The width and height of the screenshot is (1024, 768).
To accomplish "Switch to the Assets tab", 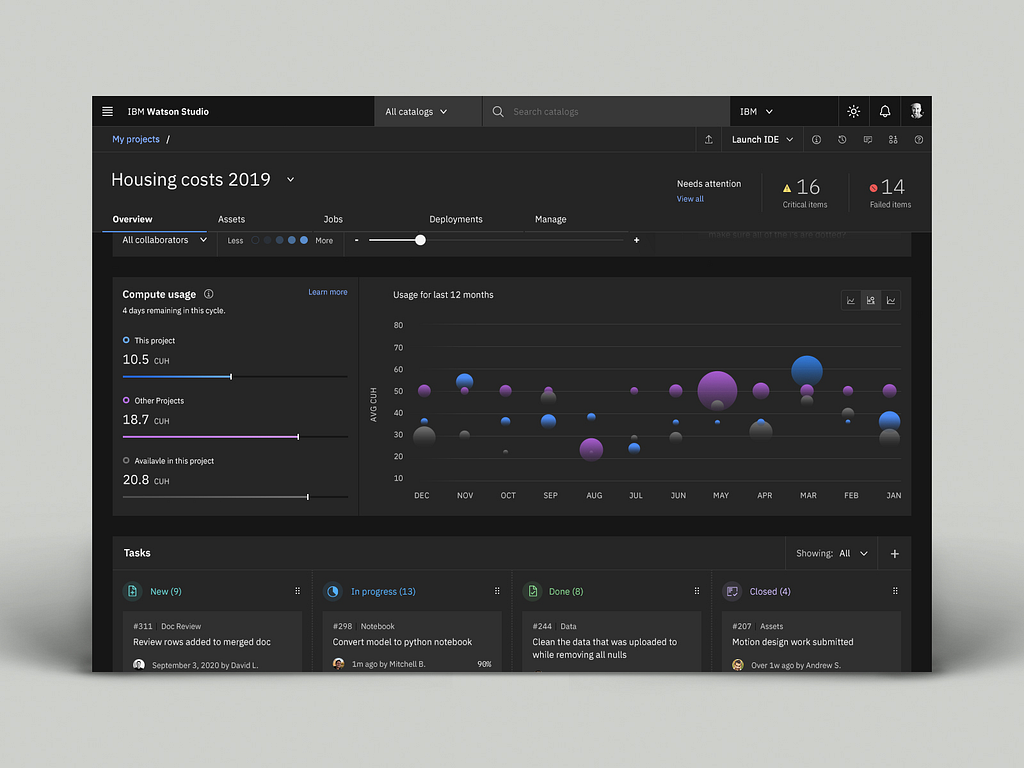I will point(231,219).
